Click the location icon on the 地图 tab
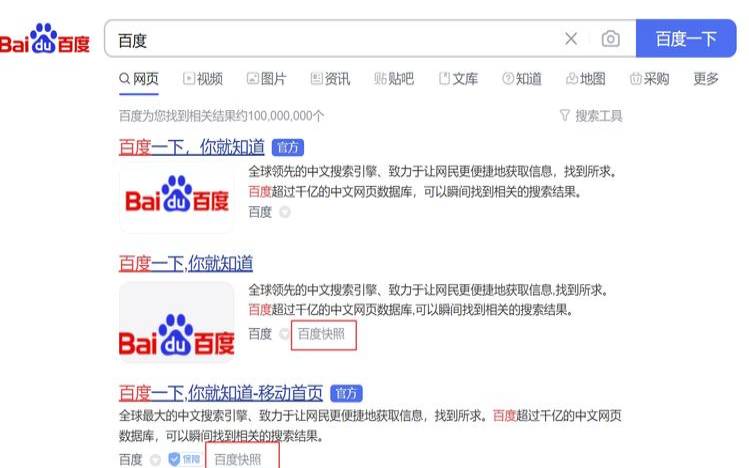 (x=572, y=78)
